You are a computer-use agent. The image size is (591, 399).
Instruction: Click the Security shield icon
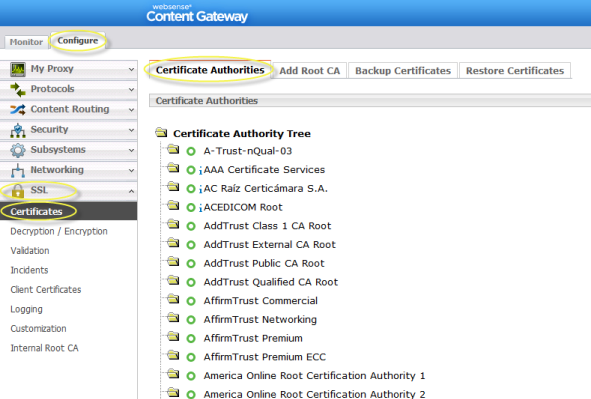click(x=18, y=130)
